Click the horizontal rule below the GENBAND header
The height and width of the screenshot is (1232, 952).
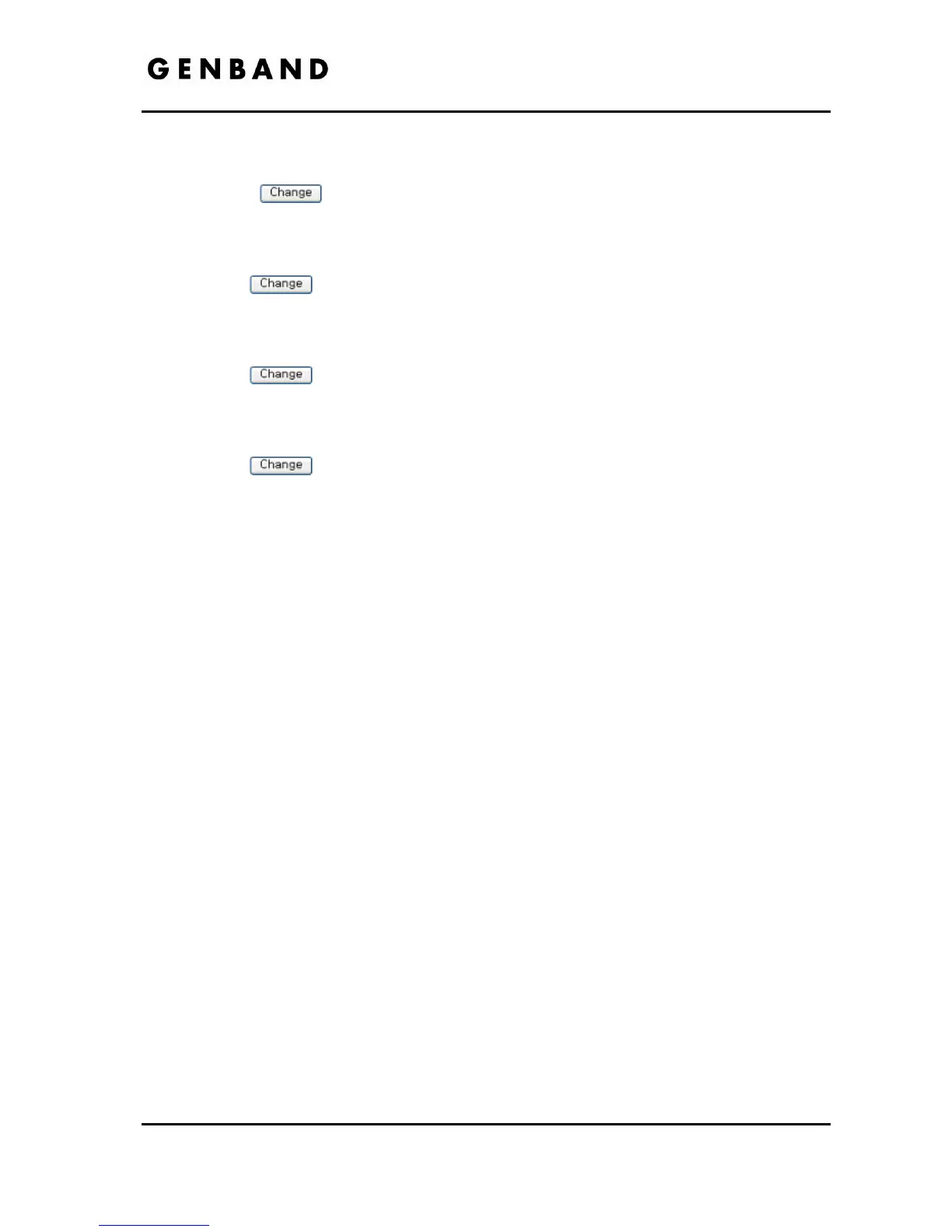(x=486, y=112)
